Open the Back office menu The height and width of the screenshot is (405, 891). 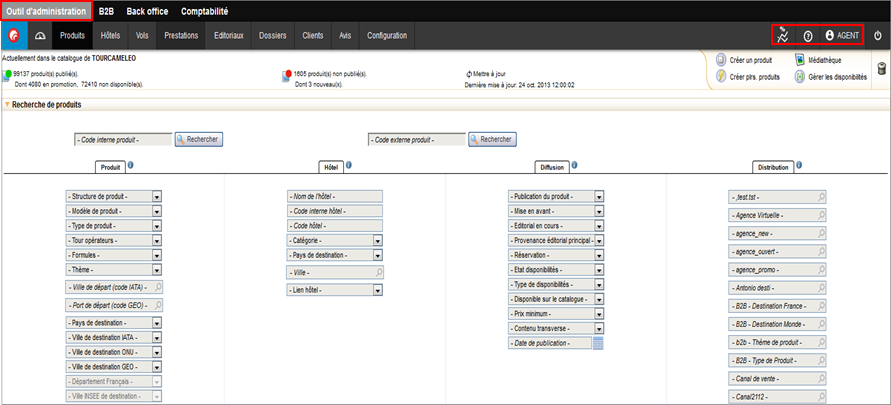pos(147,11)
